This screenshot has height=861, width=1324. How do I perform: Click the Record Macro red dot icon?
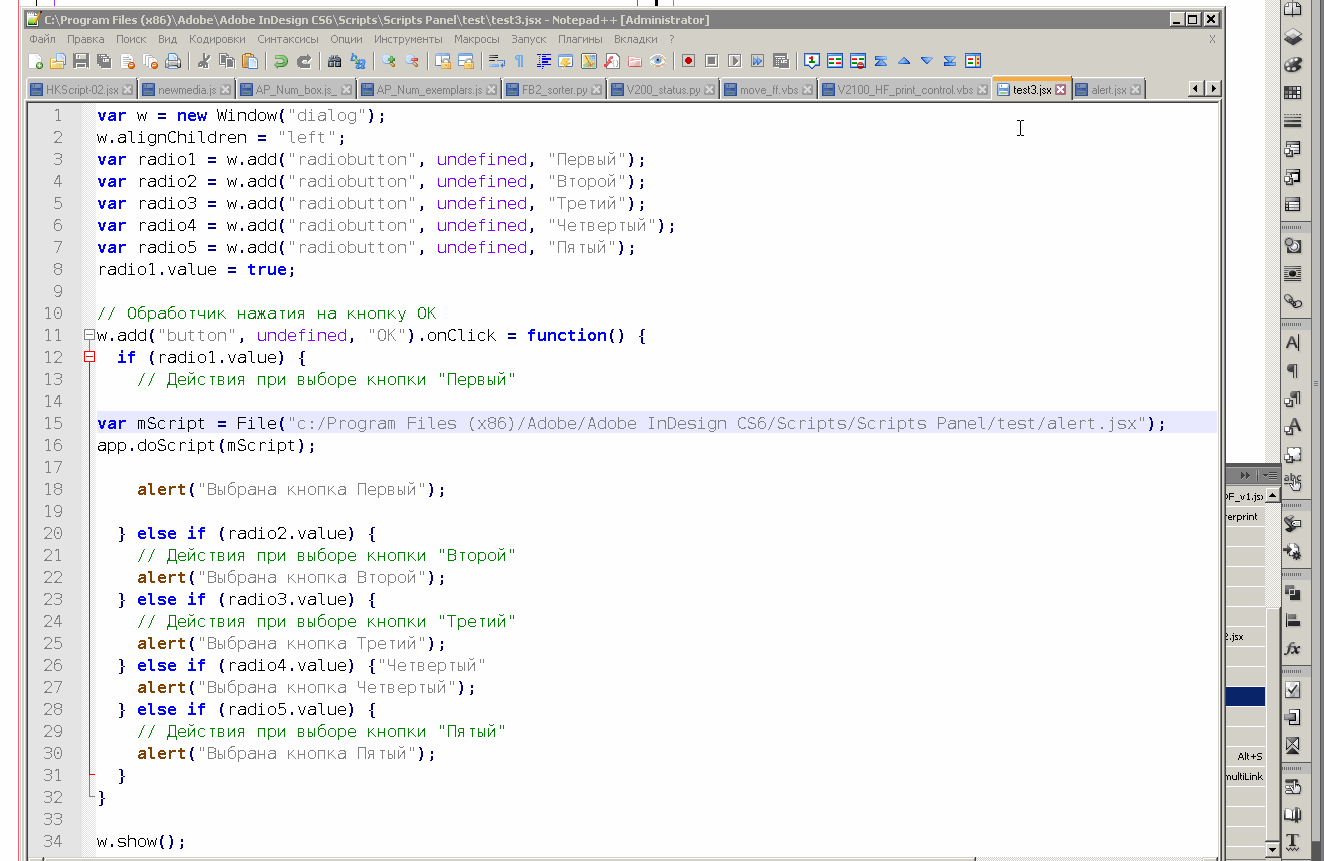tap(688, 61)
